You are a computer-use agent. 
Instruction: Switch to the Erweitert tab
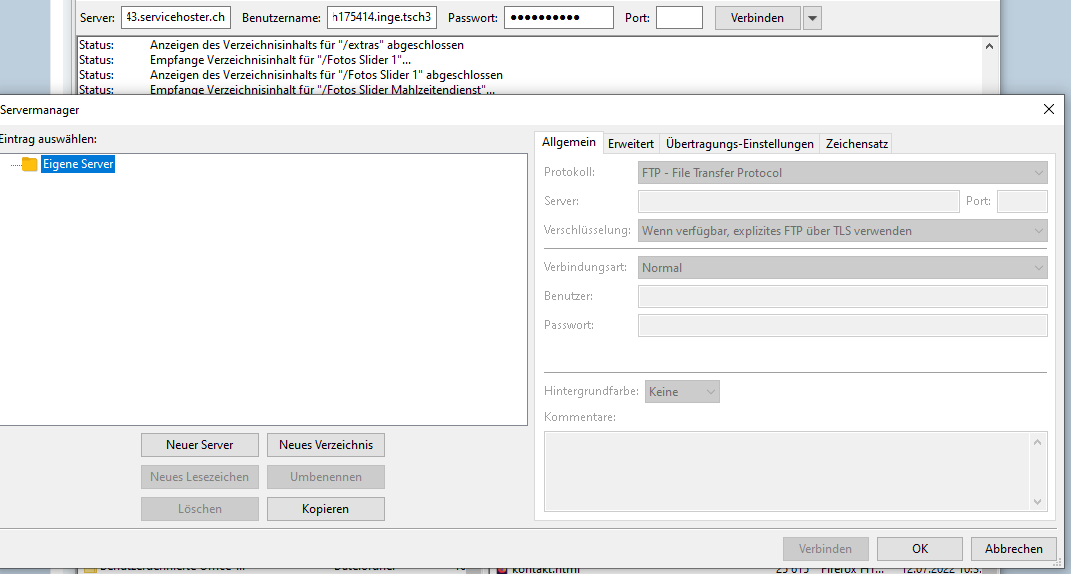[631, 143]
